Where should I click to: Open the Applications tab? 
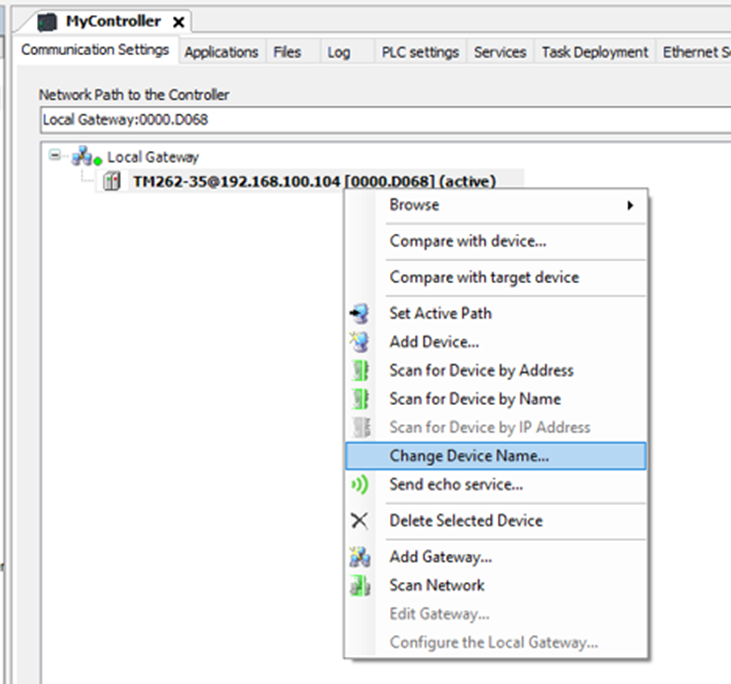click(x=221, y=52)
